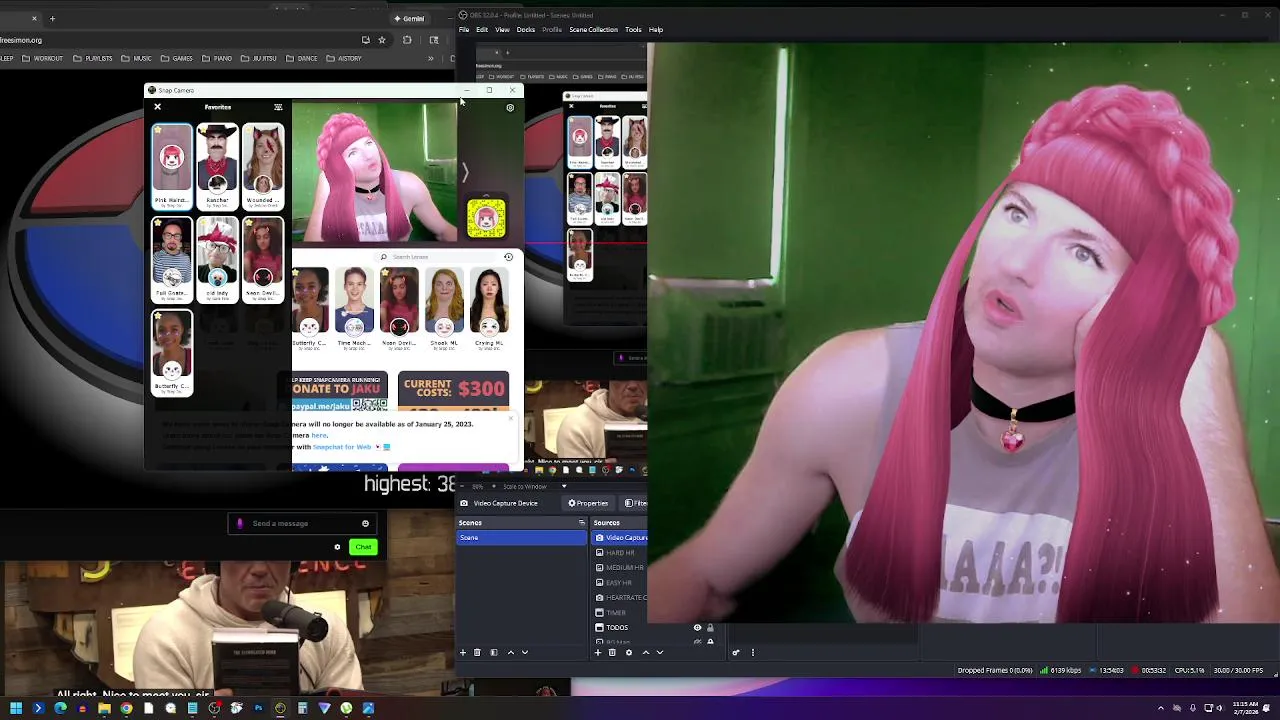This screenshot has width=1280, height=720.
Task: Toggle visibility eye of TODOS source
Action: [697, 628]
